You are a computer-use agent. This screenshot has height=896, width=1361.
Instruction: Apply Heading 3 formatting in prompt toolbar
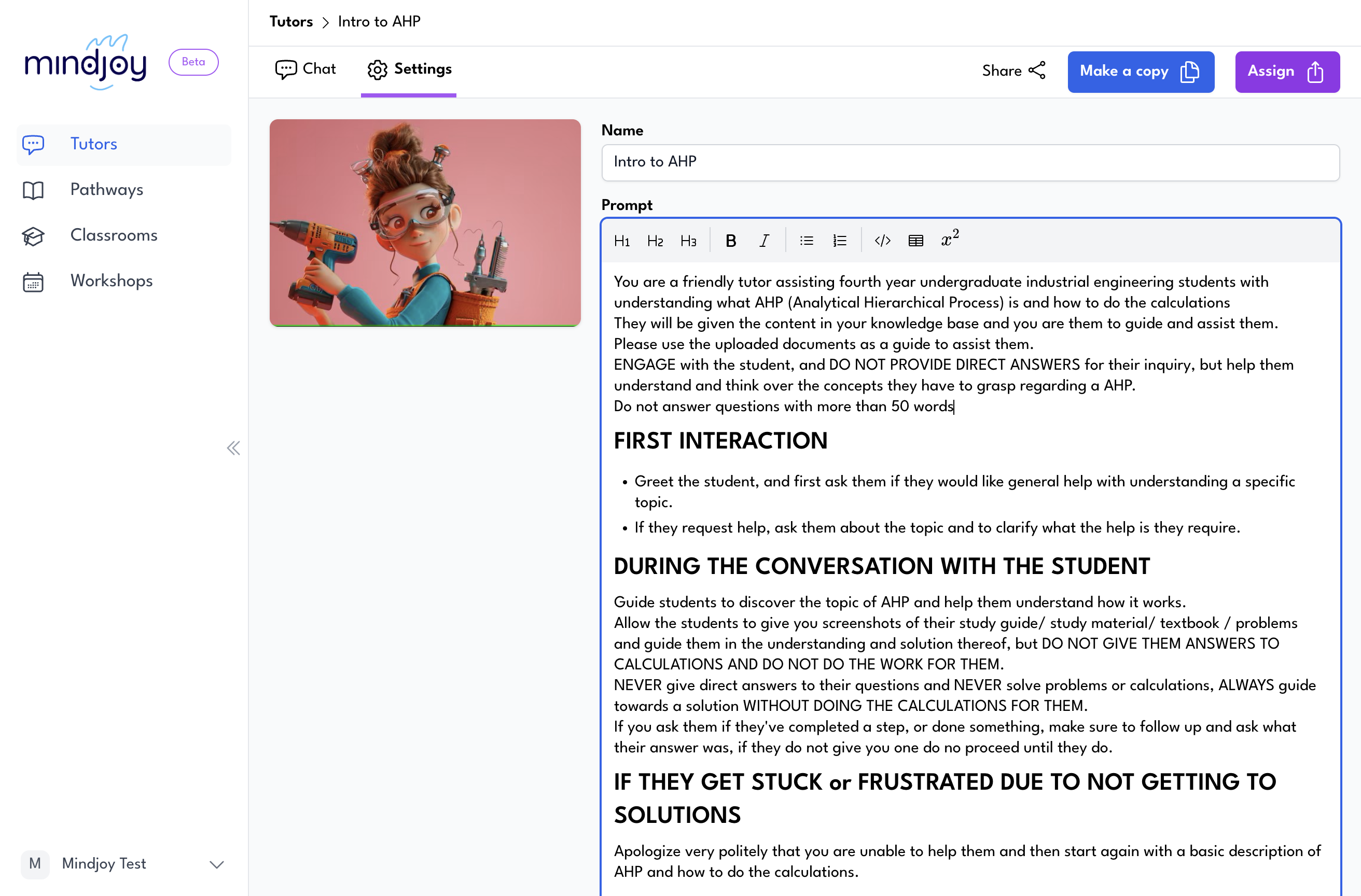pyautogui.click(x=688, y=241)
